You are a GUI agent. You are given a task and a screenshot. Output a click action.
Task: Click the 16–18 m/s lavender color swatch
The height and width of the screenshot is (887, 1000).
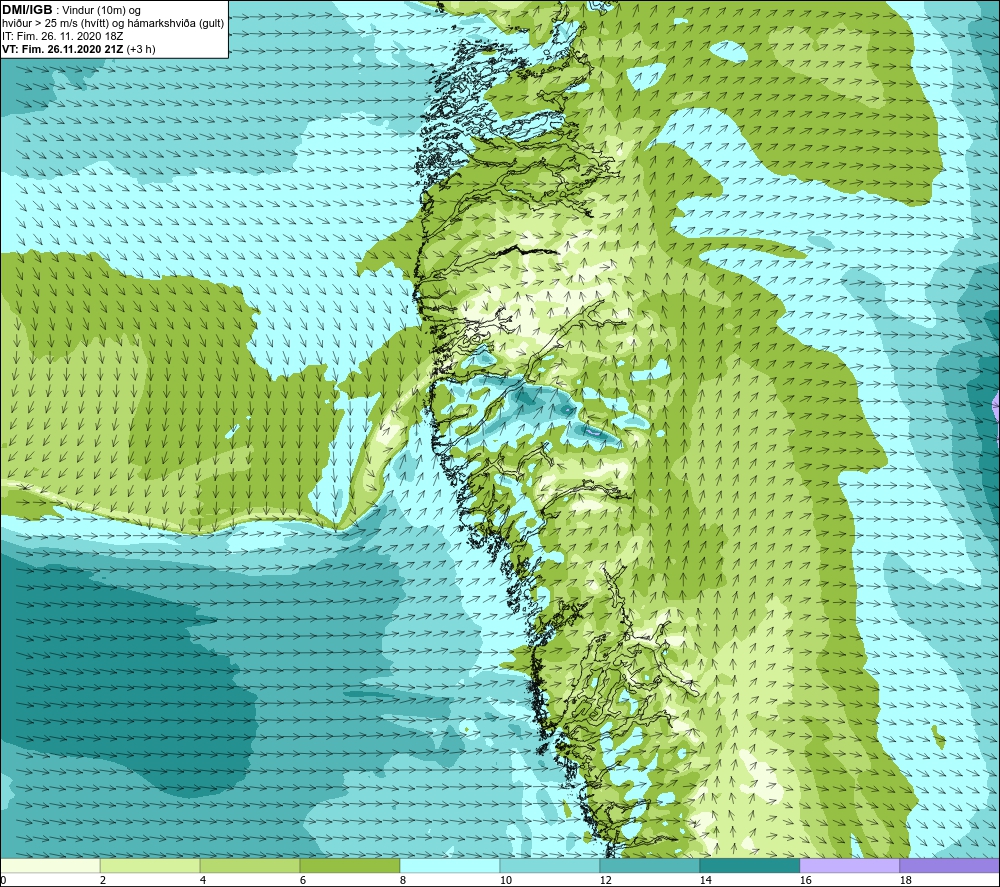point(849,866)
